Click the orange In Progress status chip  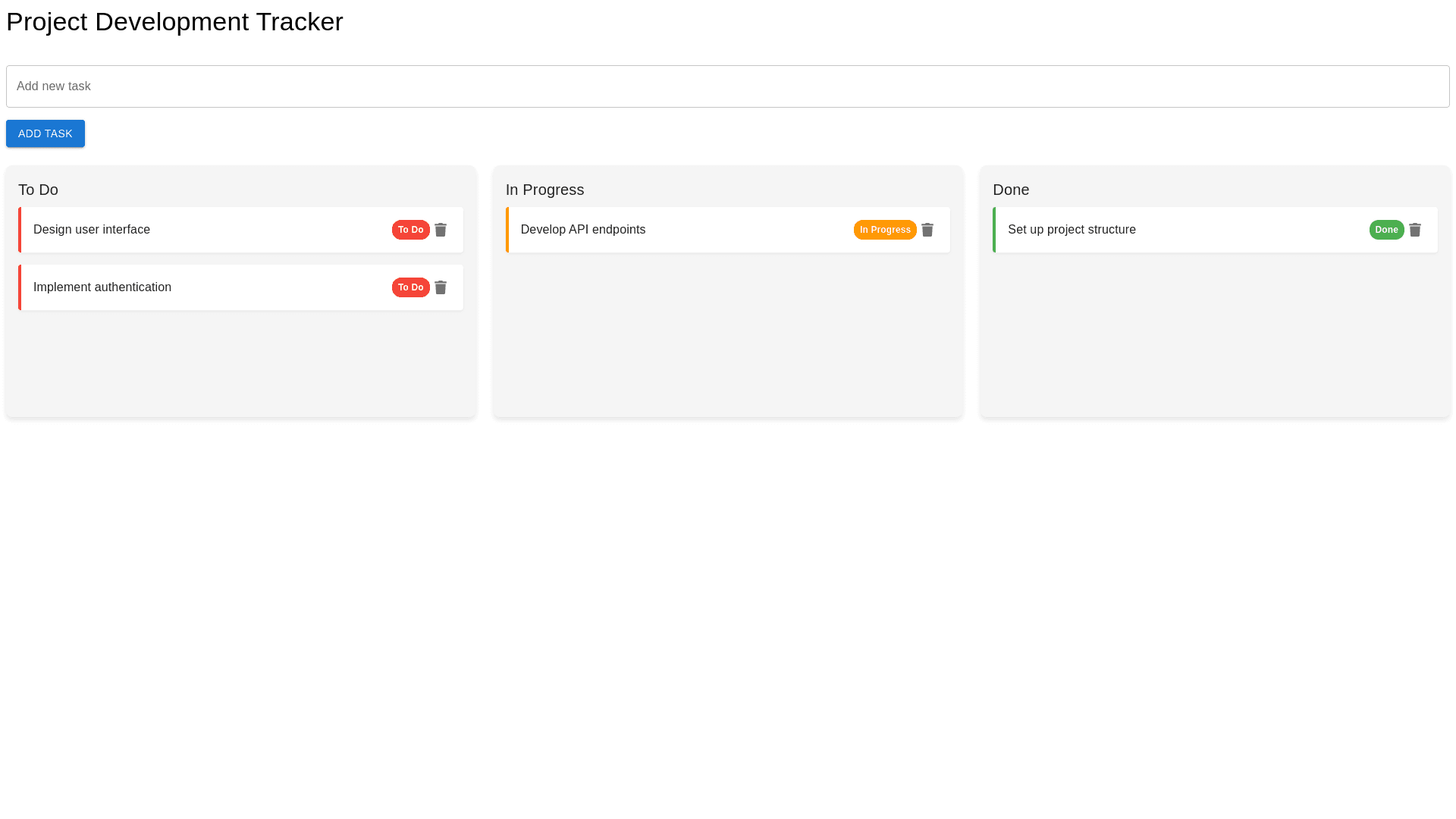pos(885,230)
